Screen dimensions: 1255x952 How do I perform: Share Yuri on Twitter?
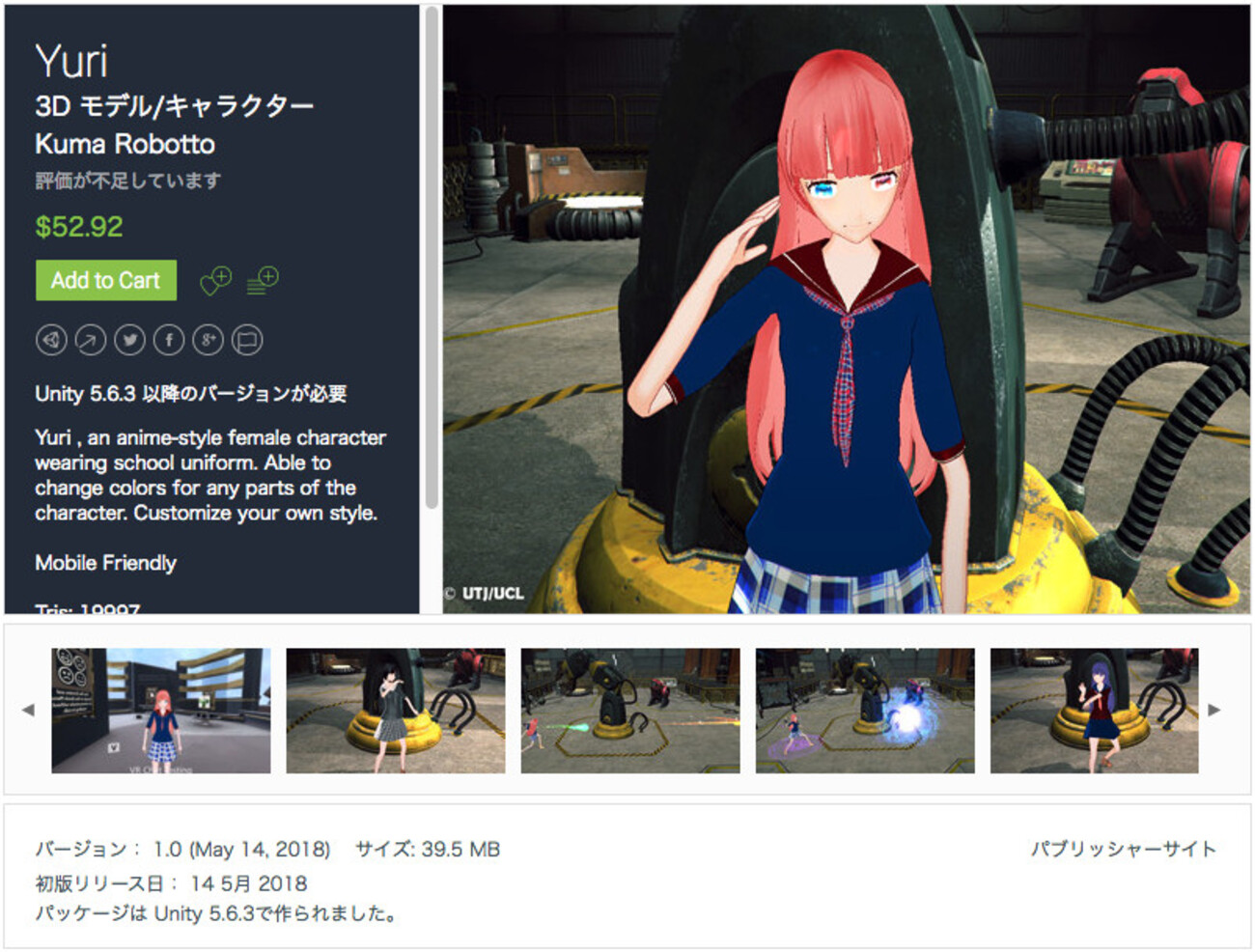129,340
